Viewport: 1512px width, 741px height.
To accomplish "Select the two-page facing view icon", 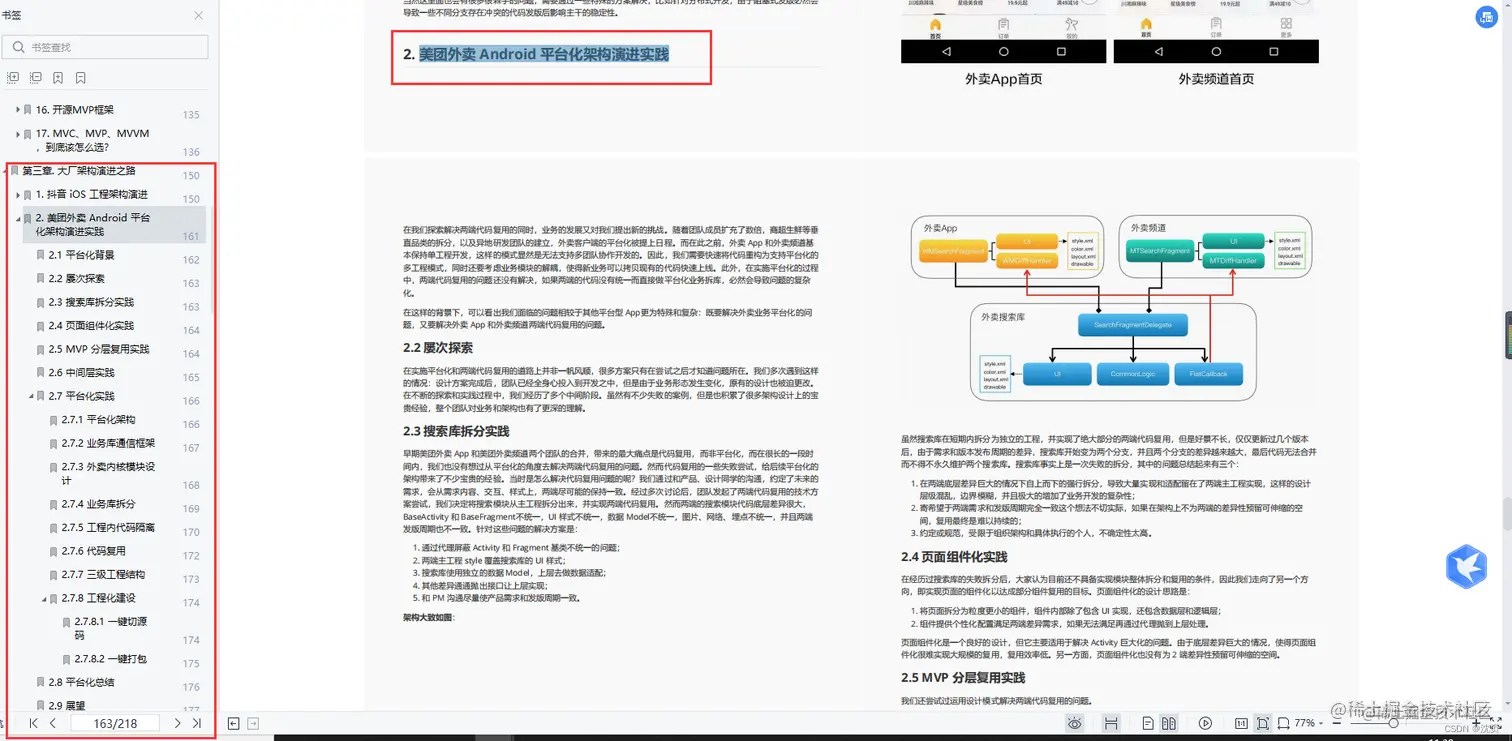I will [1171, 721].
